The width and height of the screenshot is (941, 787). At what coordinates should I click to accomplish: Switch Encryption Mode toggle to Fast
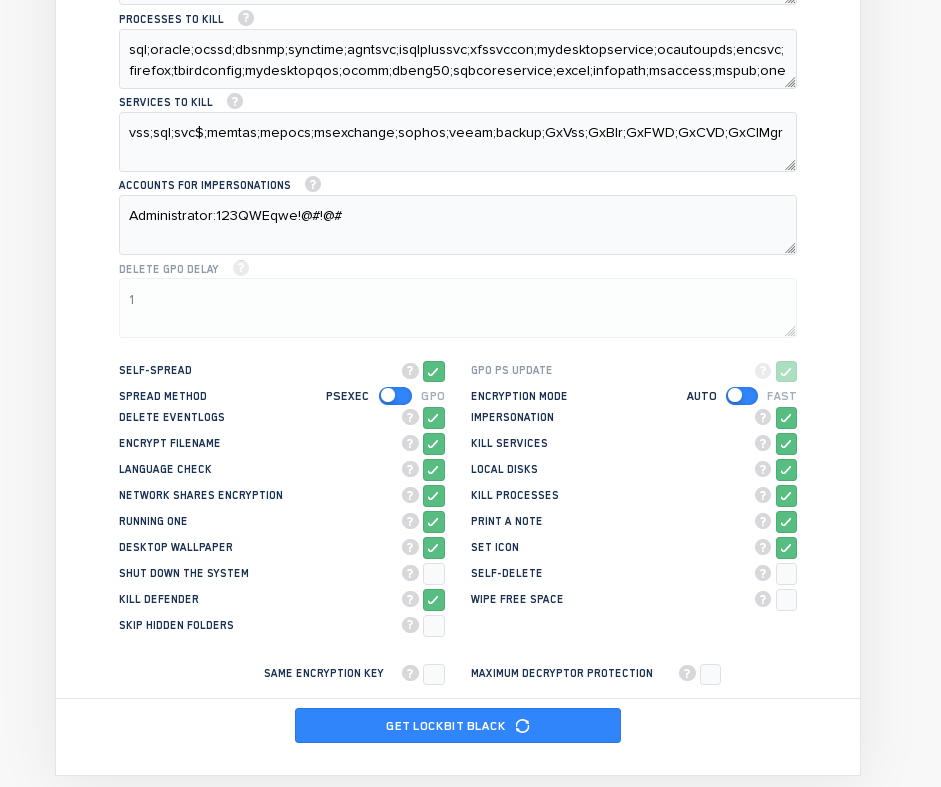(x=742, y=396)
